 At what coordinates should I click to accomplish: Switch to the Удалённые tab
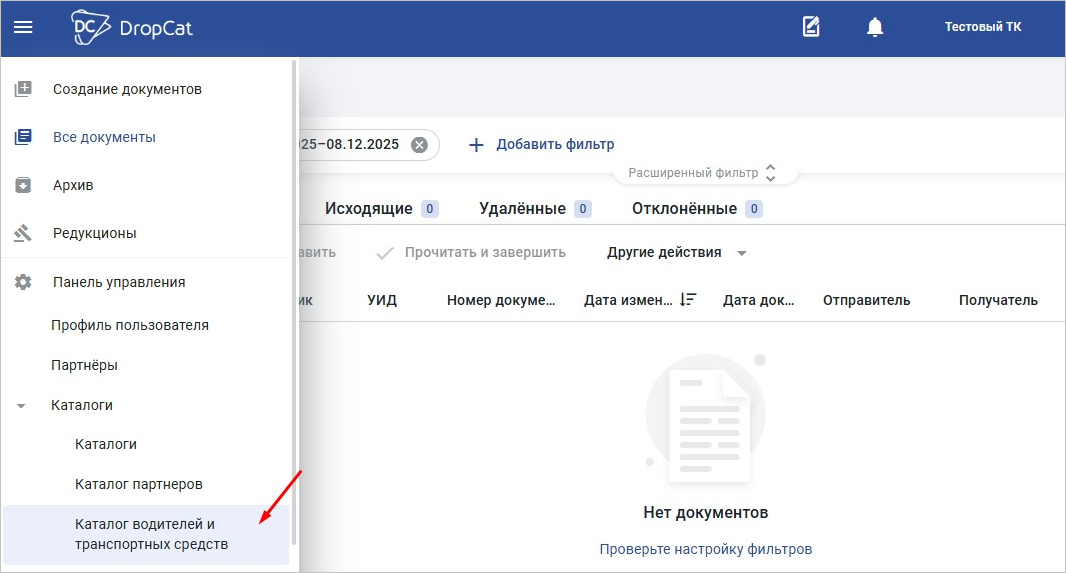click(x=522, y=209)
